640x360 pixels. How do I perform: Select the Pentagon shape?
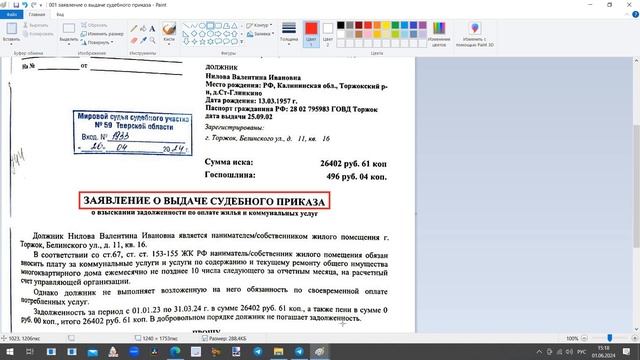tap(202, 33)
